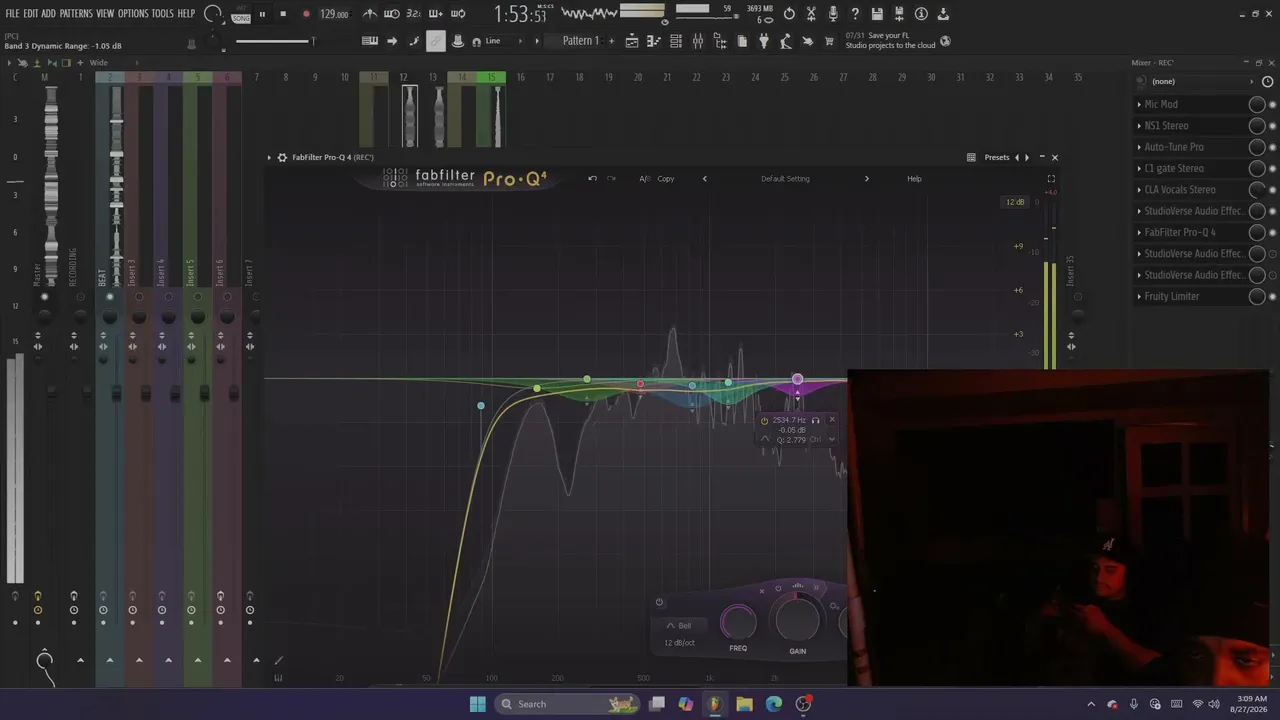Click Help in the Pro-Q header

(914, 179)
